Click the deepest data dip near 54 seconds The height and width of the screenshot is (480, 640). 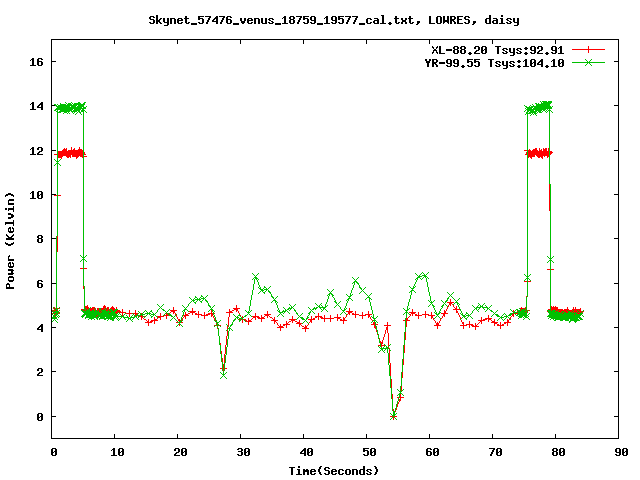(393, 416)
